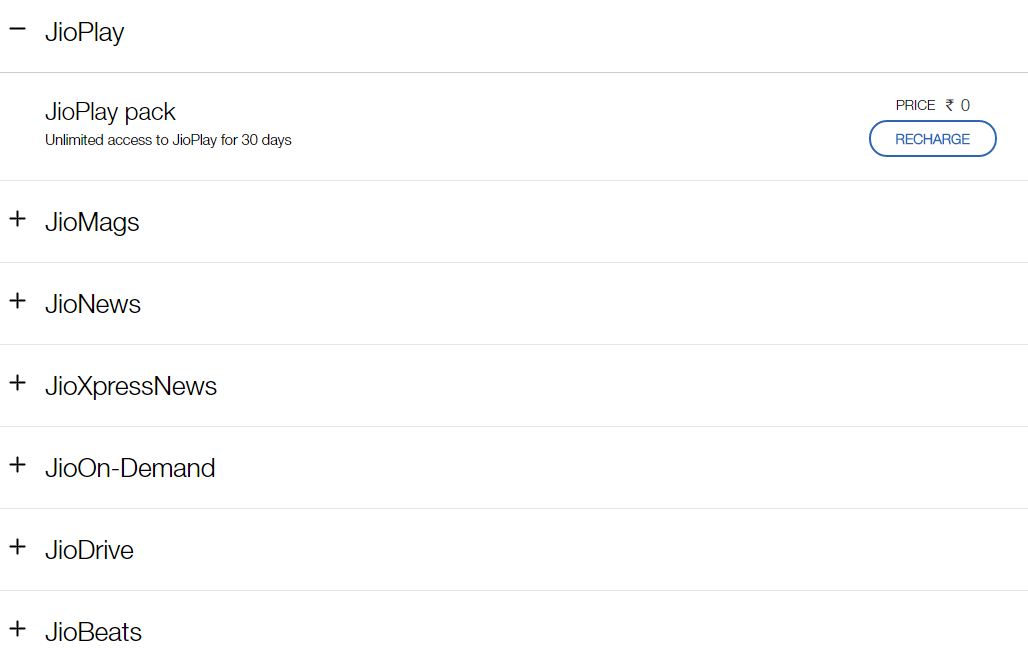Collapse JioPlay using the minus icon
This screenshot has height=650, width=1028.
click(x=17, y=29)
